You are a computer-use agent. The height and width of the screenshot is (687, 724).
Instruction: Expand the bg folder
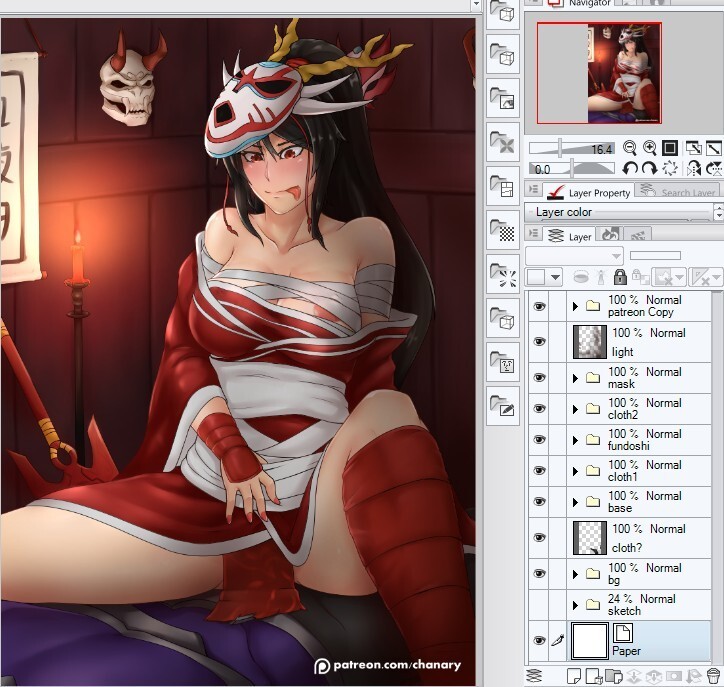575,574
